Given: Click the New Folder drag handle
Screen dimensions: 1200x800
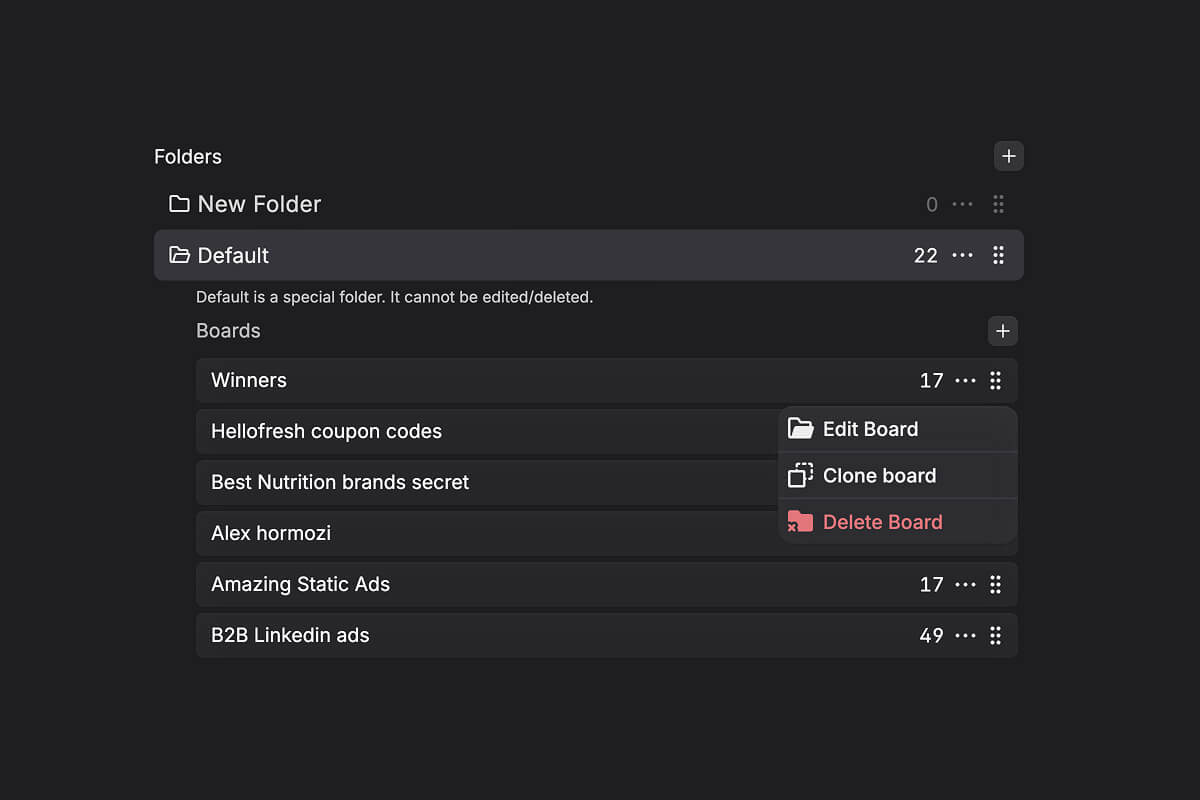Looking at the screenshot, I should tap(998, 204).
